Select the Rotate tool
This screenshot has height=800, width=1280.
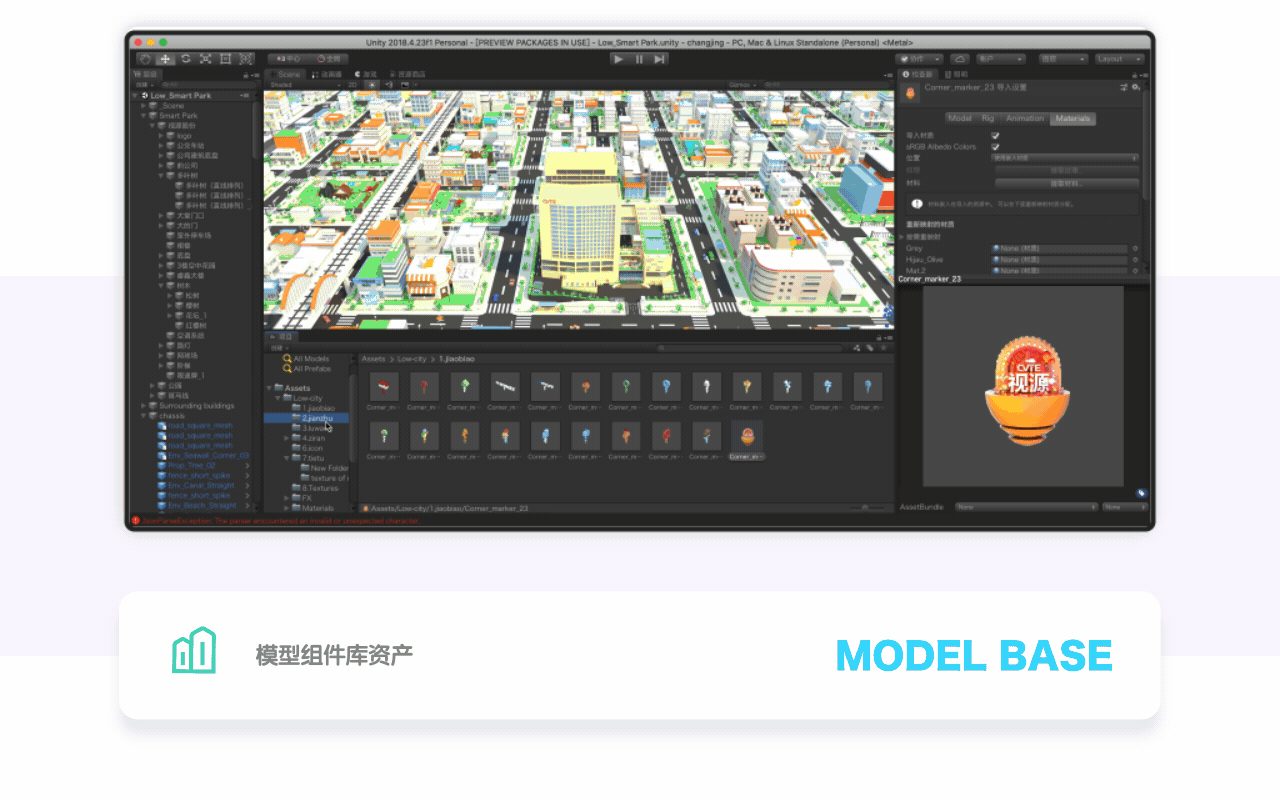pyautogui.click(x=185, y=59)
